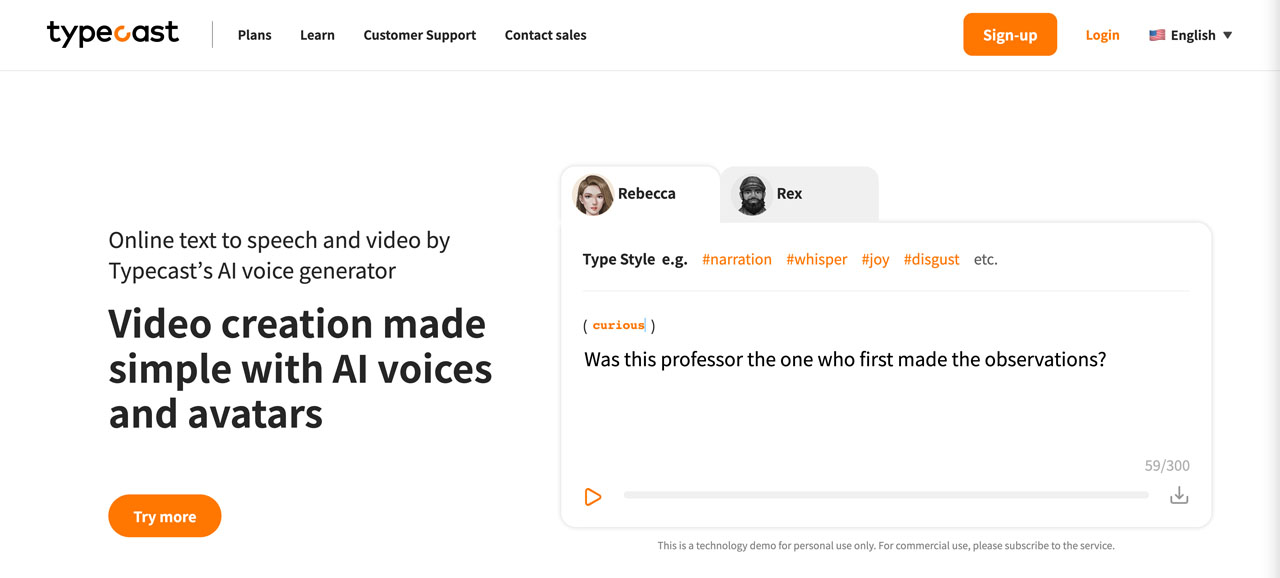Image resolution: width=1280 pixels, height=578 pixels.
Task: Select Rebecca's avatar thumbnail
Action: [x=593, y=194]
